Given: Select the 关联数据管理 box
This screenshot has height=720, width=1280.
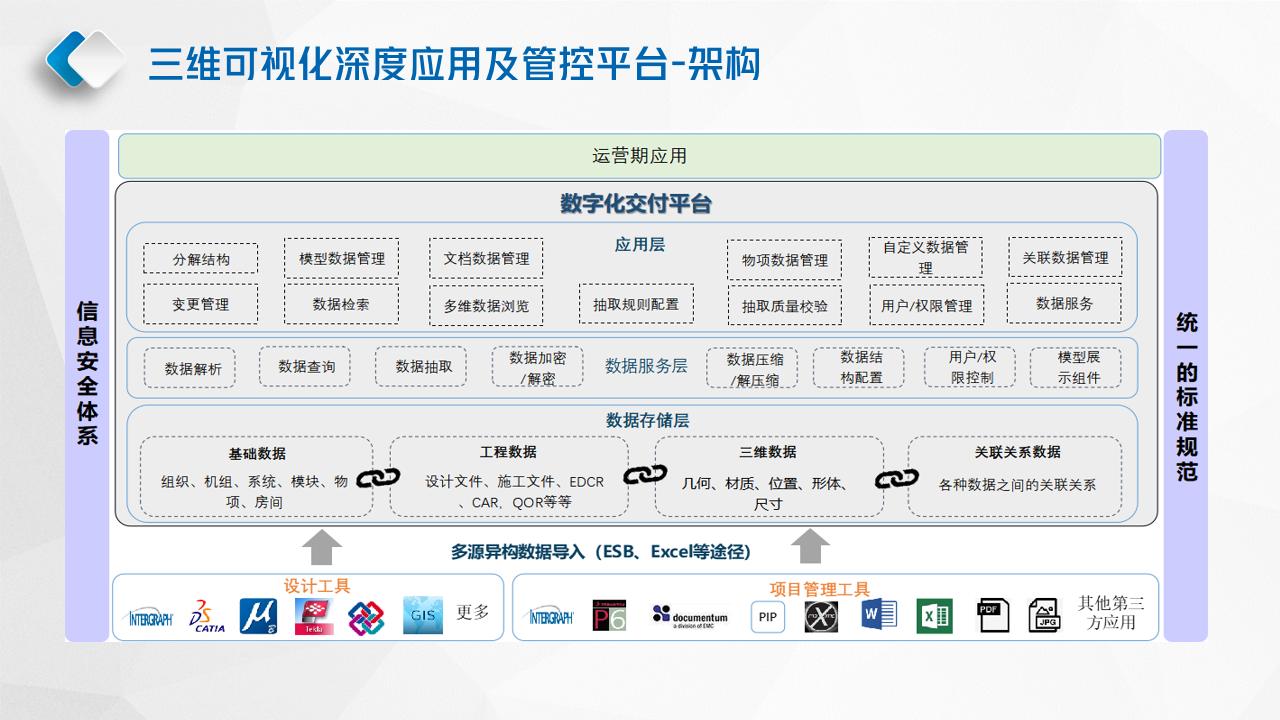Looking at the screenshot, I should coord(1065,257).
